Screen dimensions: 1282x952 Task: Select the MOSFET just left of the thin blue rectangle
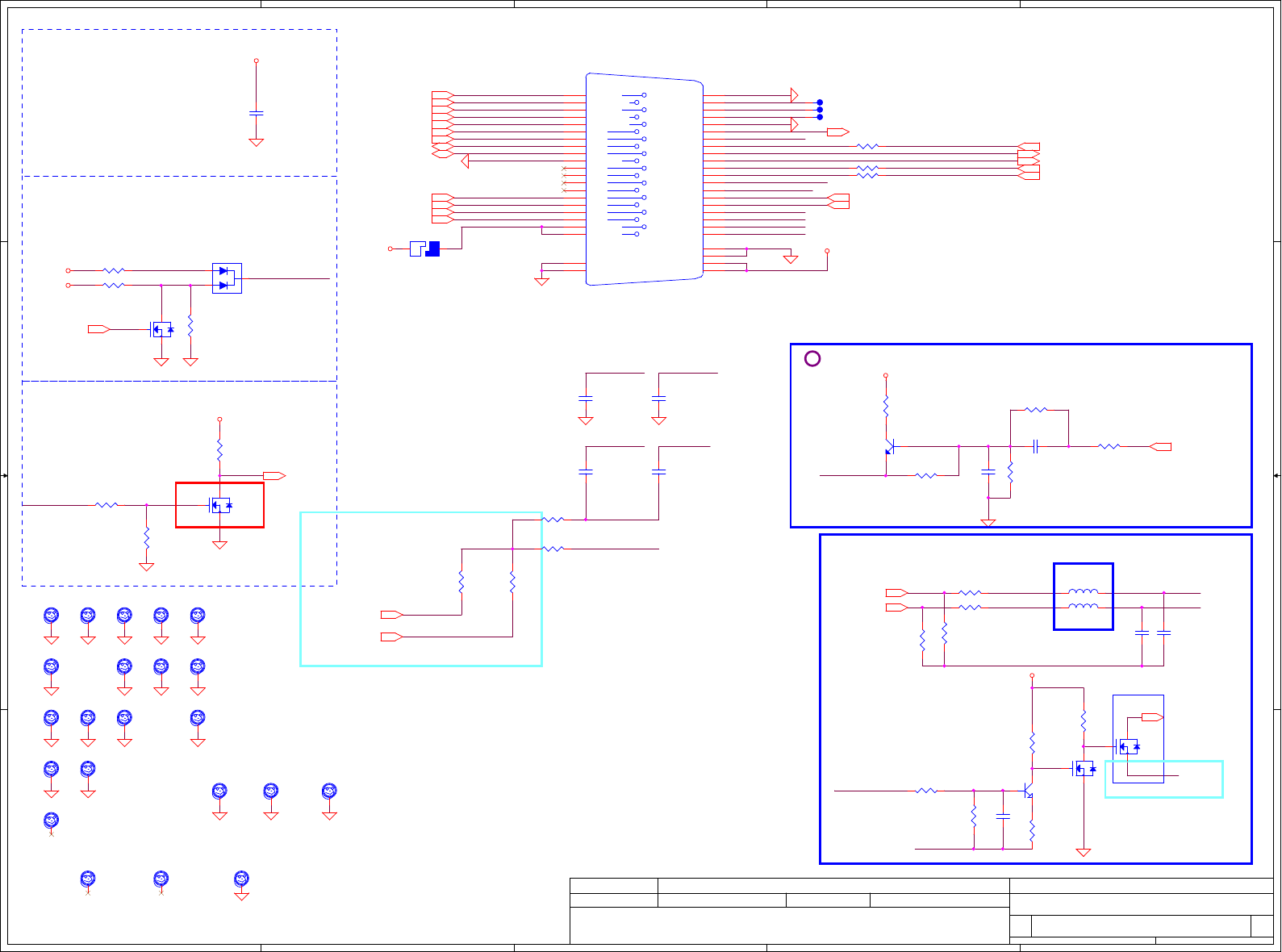(1084, 769)
